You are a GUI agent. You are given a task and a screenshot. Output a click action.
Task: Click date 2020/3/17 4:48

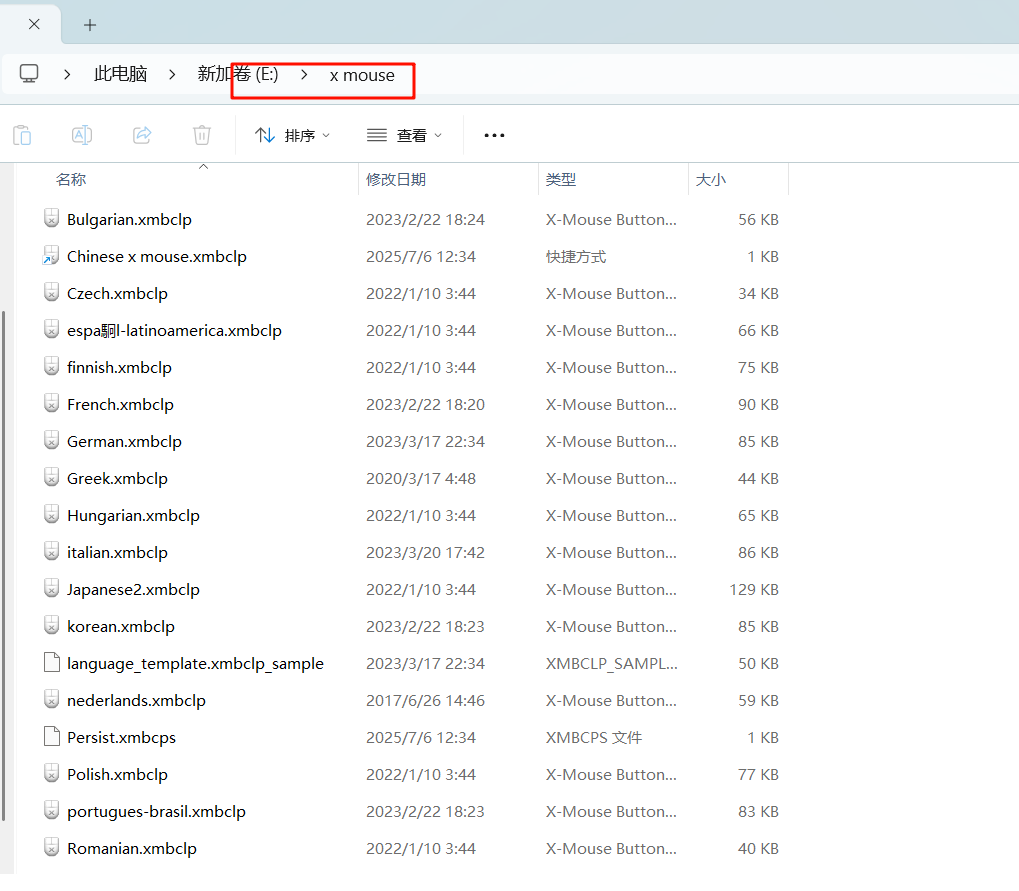pyautogui.click(x=420, y=479)
